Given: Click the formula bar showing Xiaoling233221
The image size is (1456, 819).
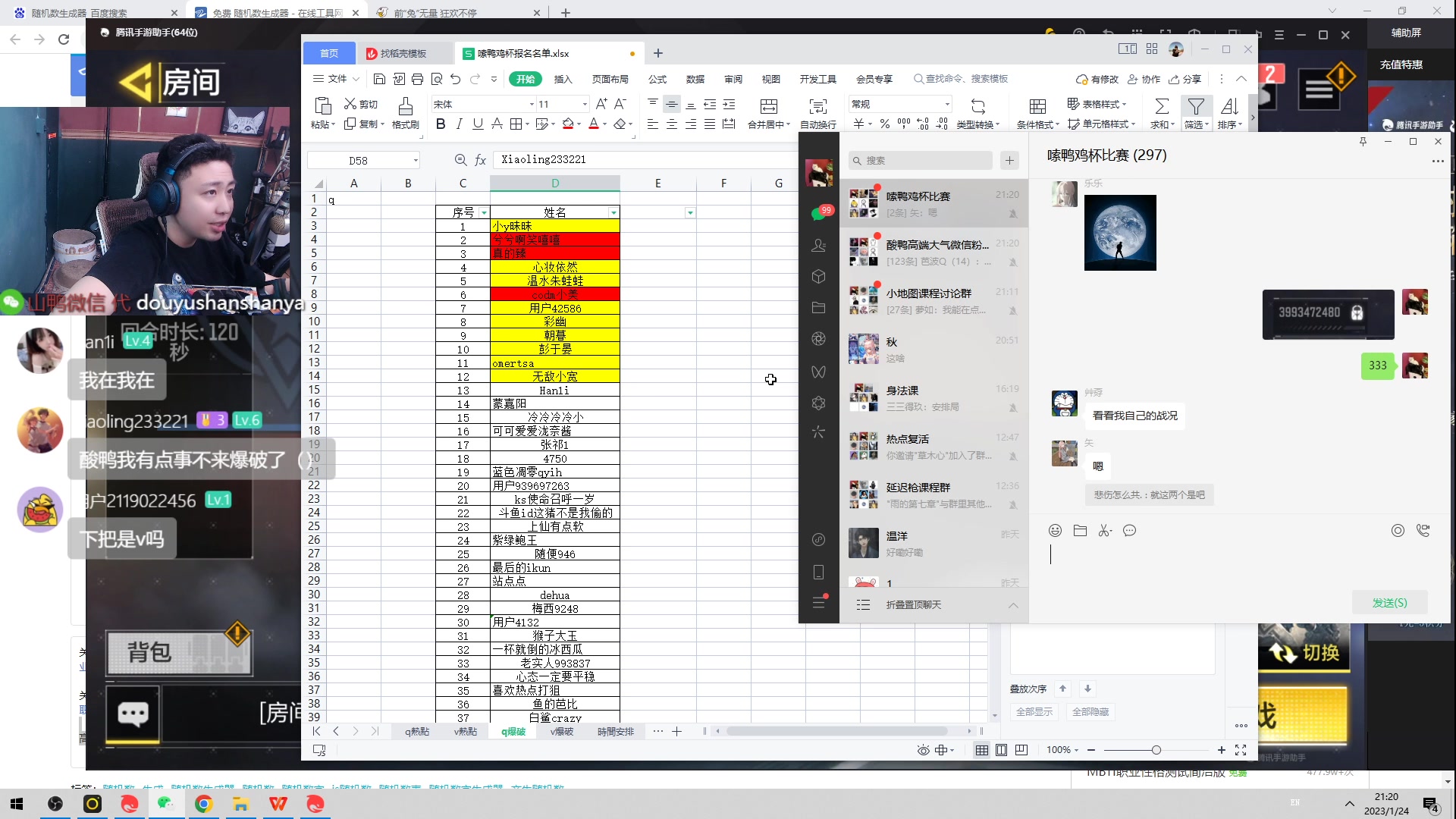Looking at the screenshot, I should 645,160.
